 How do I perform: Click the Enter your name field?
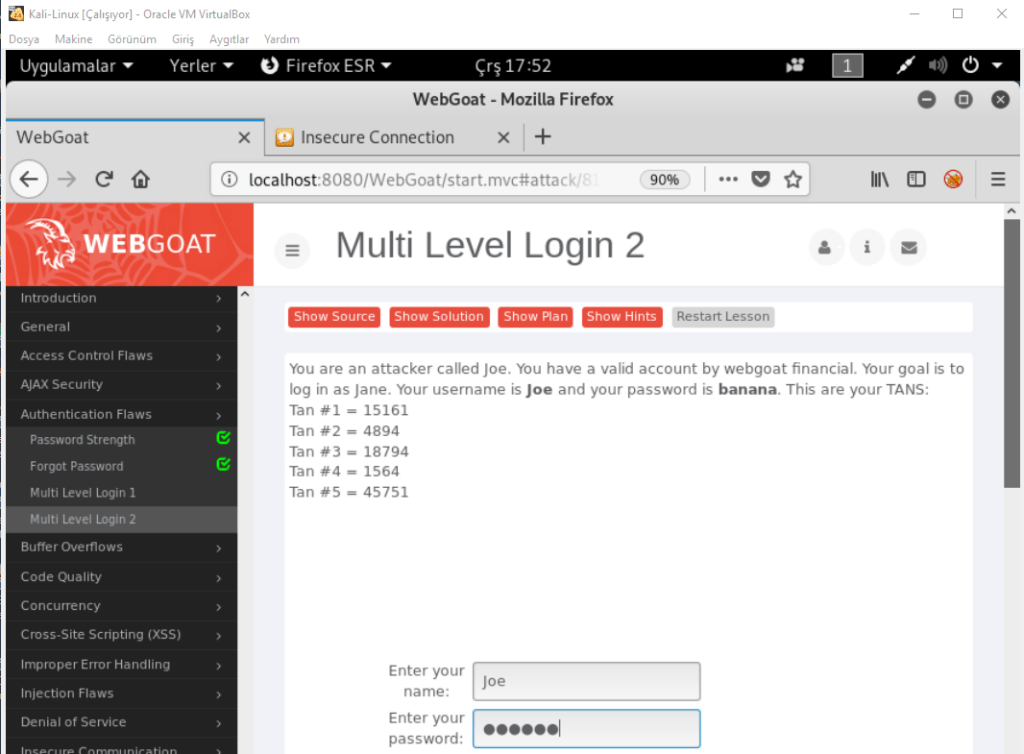point(586,682)
